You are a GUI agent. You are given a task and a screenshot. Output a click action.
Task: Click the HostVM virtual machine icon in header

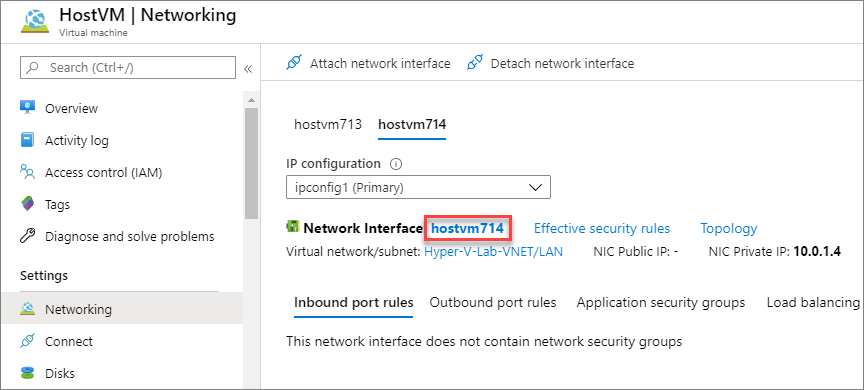(x=35, y=21)
